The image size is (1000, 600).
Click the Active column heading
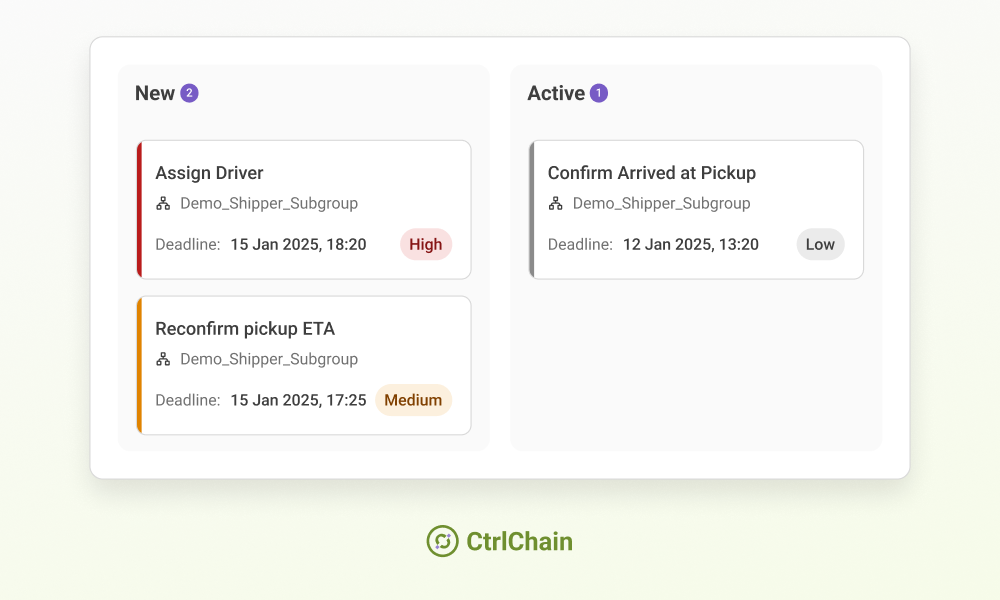tap(556, 93)
